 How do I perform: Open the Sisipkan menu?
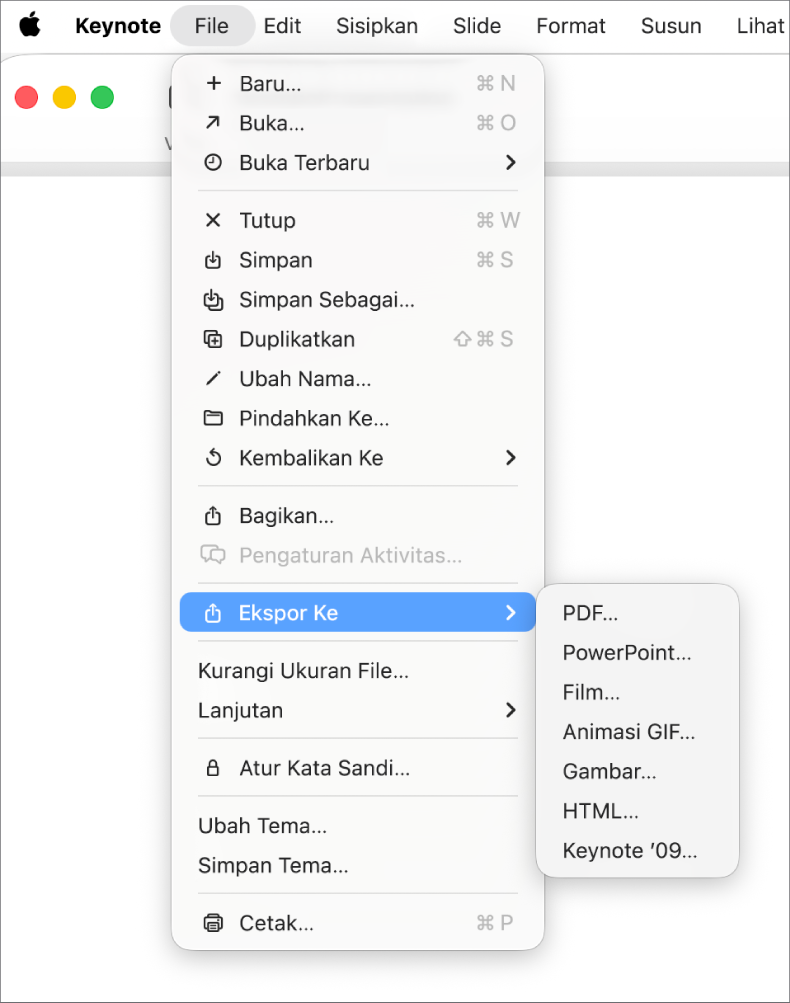[377, 26]
